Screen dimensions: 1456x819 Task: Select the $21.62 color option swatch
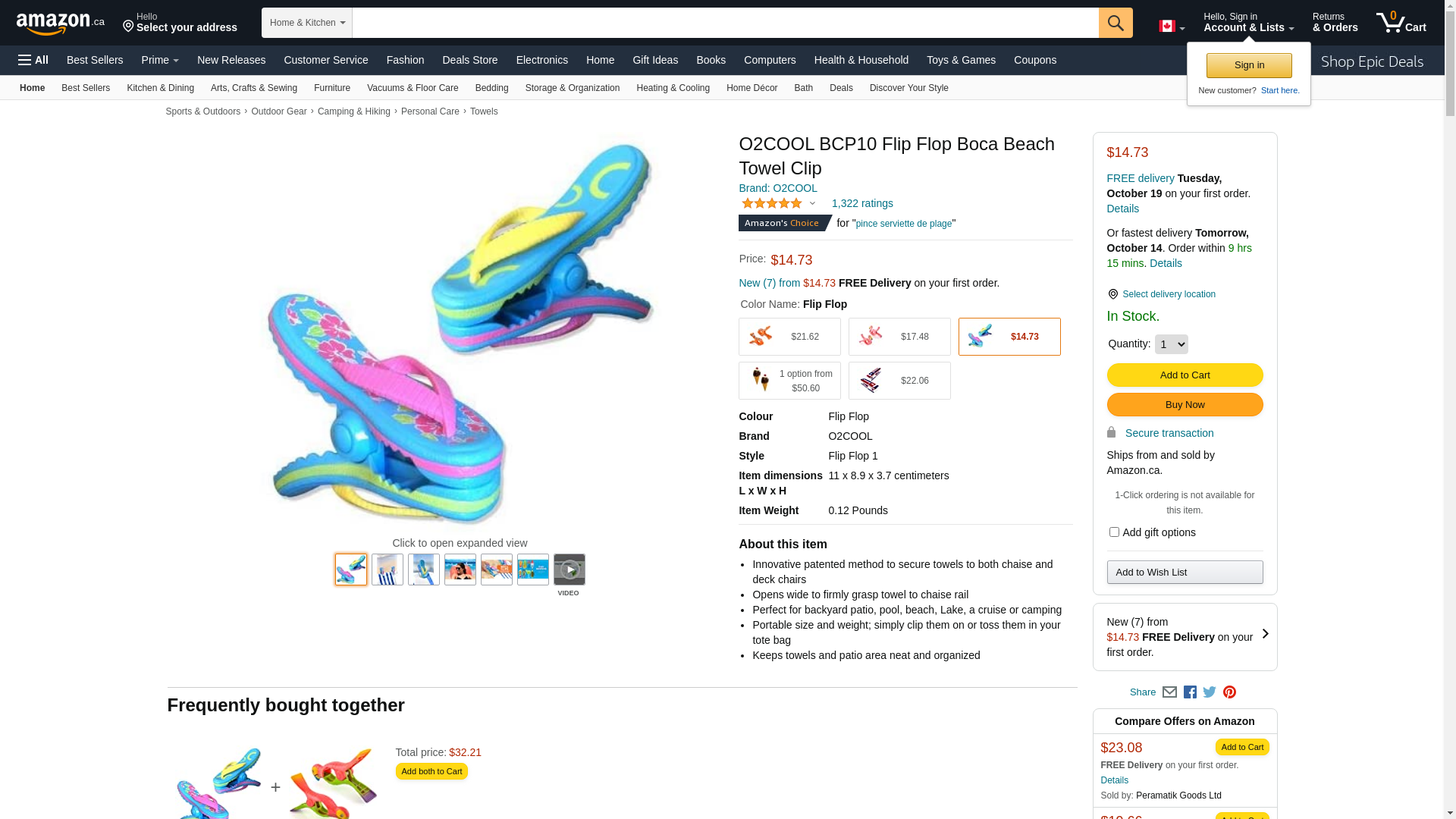(789, 337)
